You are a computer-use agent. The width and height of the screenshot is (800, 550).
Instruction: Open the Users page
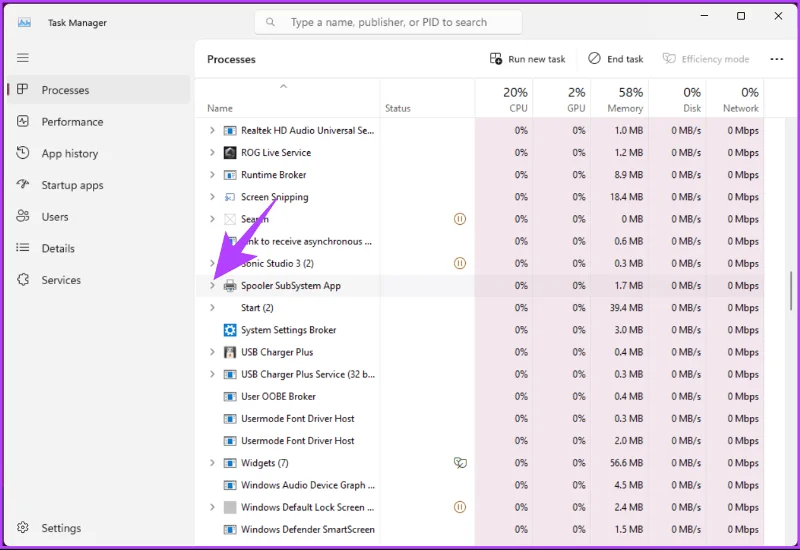pyautogui.click(x=98, y=216)
